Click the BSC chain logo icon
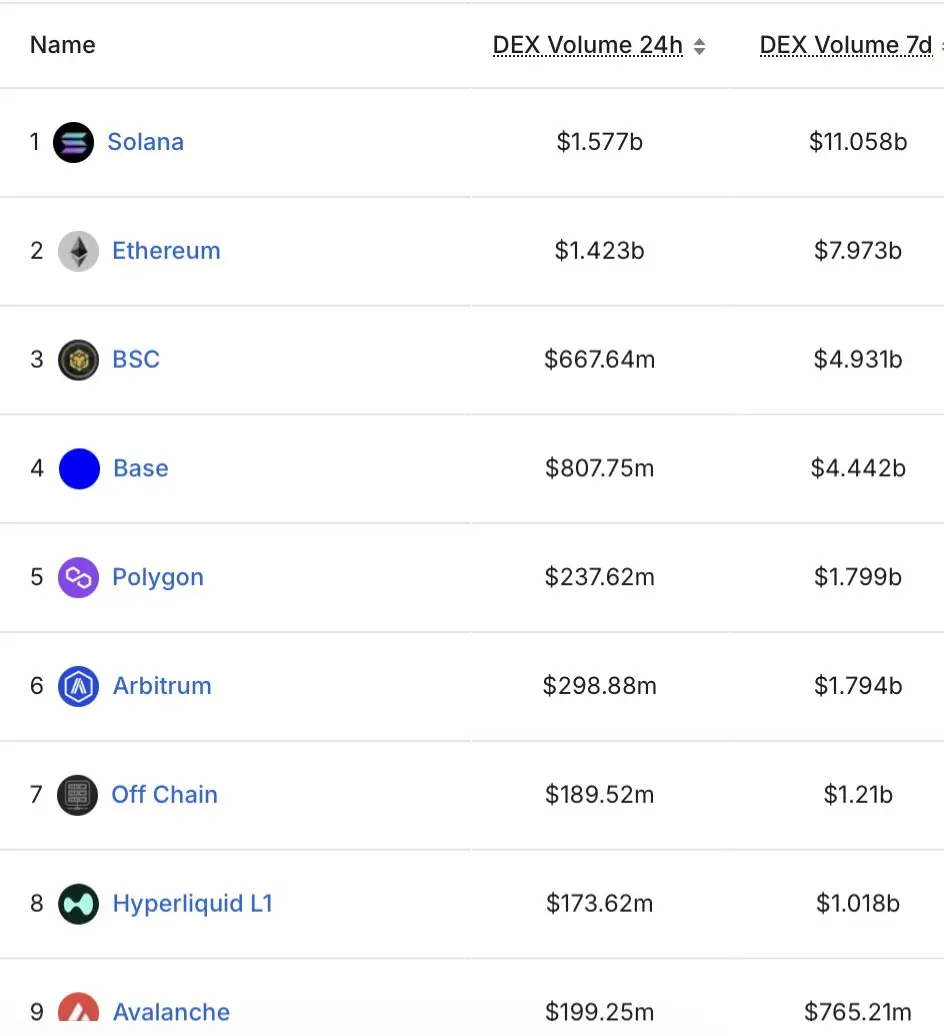The height and width of the screenshot is (1036, 944). (x=78, y=360)
